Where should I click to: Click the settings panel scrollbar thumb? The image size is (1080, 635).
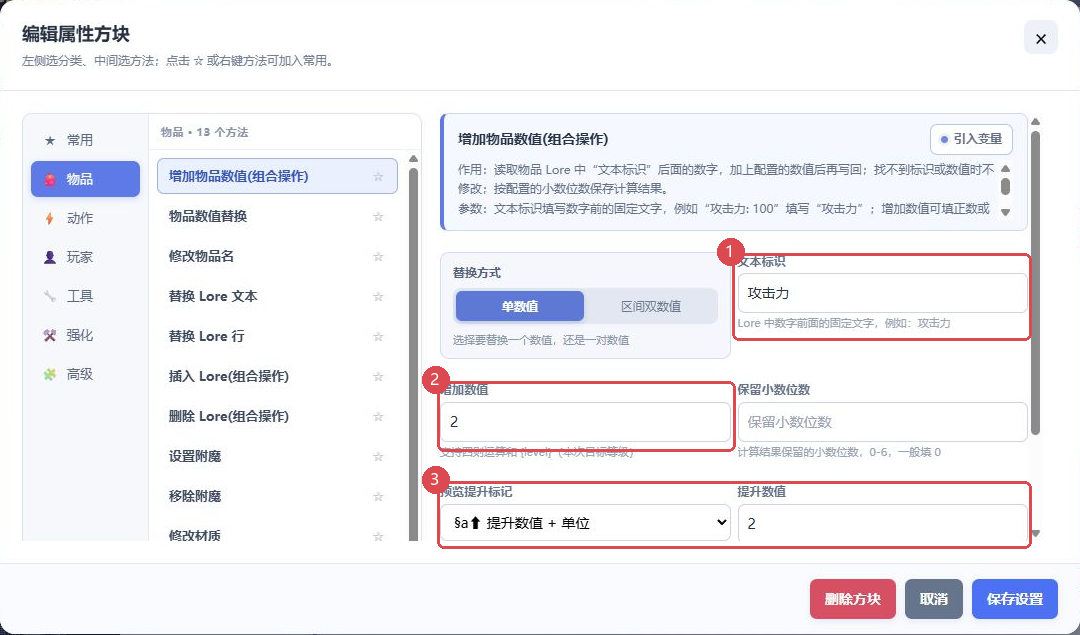point(1035,282)
